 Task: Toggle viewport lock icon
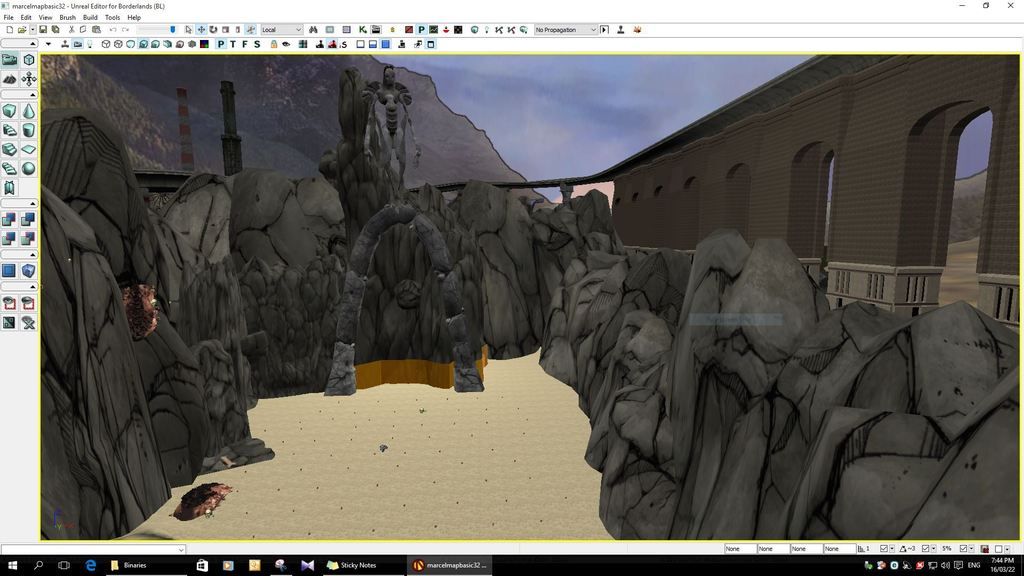click(274, 44)
